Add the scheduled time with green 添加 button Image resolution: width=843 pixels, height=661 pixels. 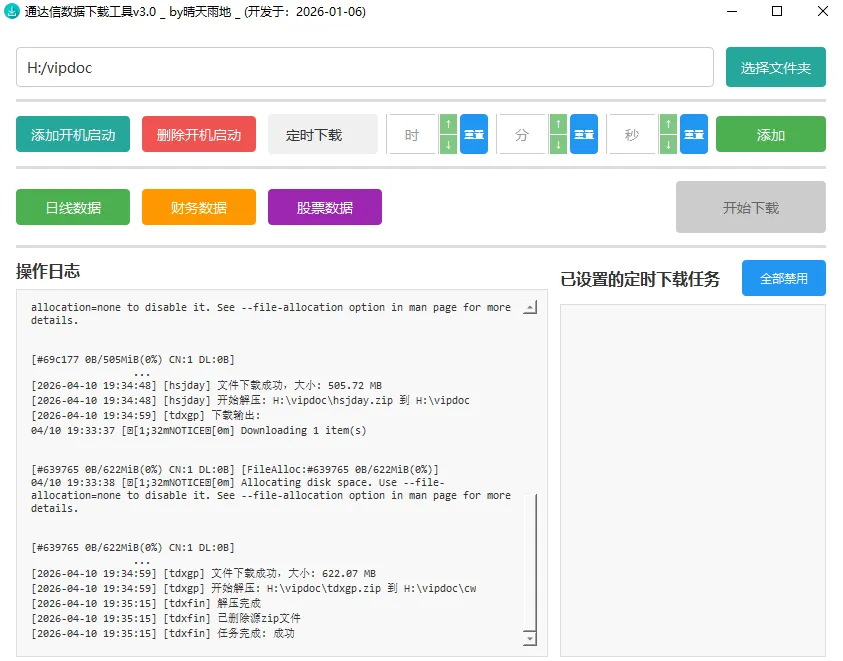[770, 134]
